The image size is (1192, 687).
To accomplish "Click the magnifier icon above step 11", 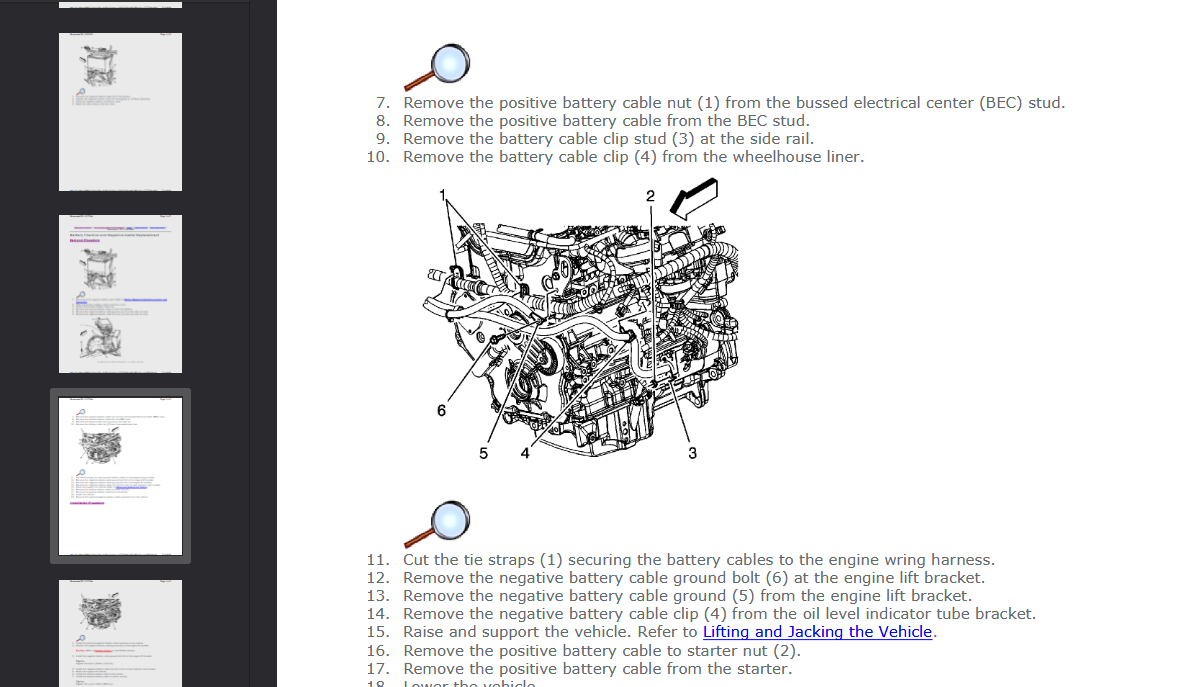I will click(436, 524).
